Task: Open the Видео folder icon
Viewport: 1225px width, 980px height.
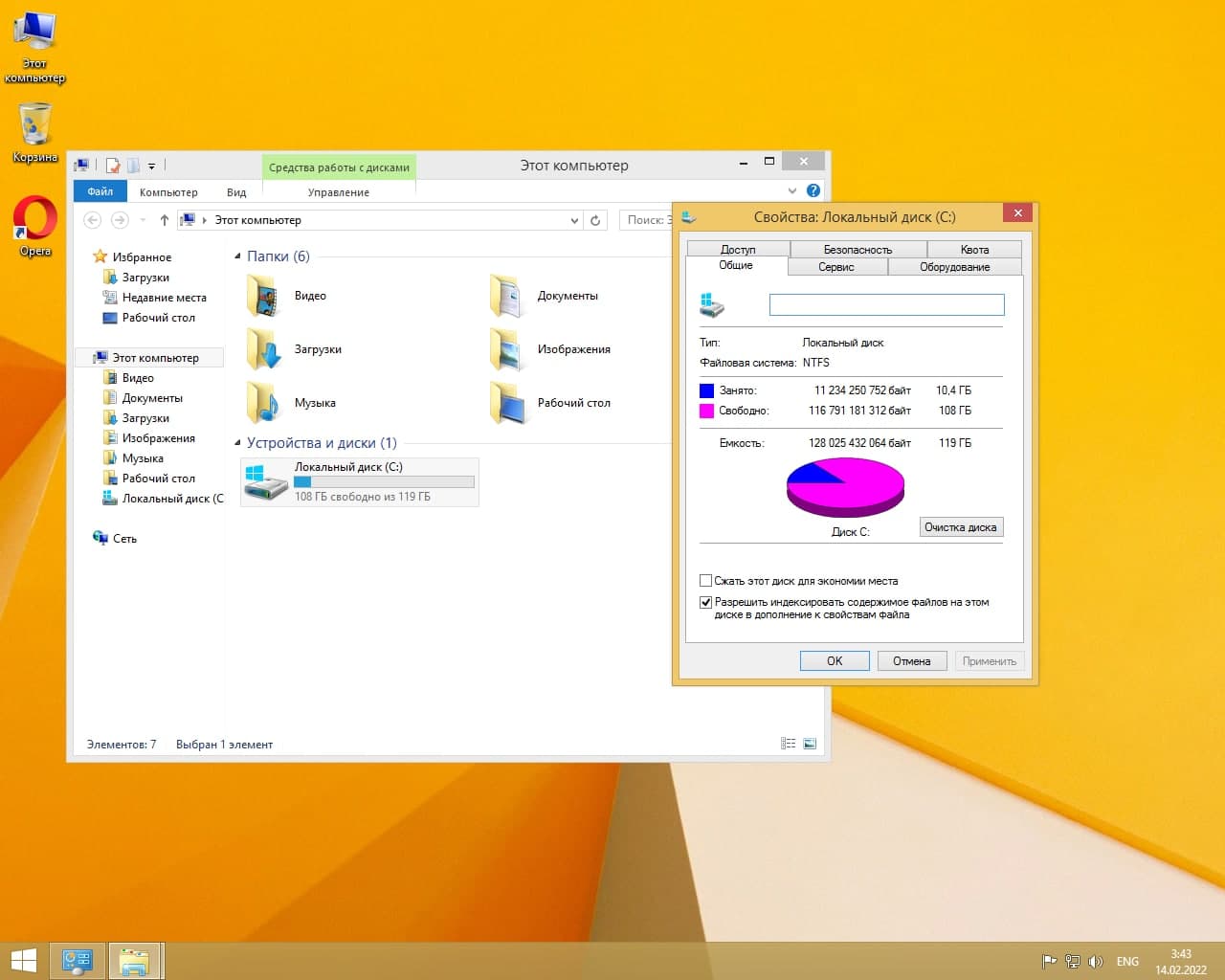Action: tap(263, 297)
